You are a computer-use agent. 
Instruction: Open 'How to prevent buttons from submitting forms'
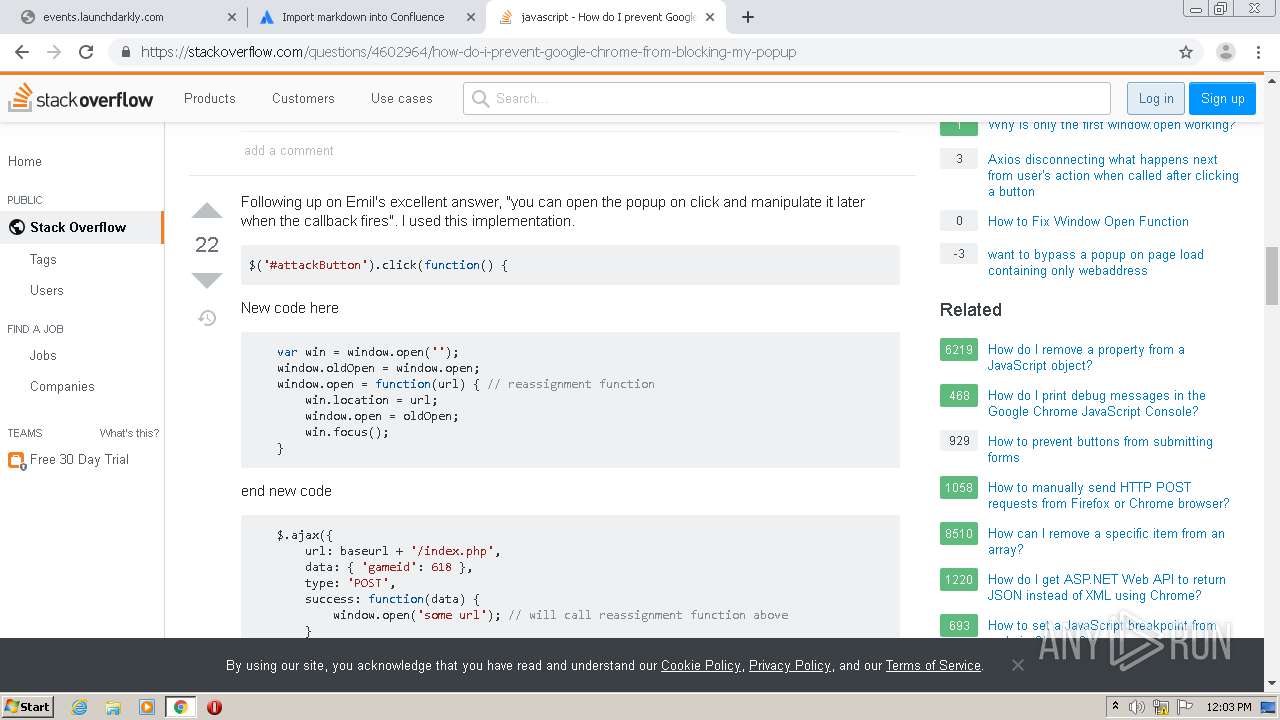click(1100, 449)
